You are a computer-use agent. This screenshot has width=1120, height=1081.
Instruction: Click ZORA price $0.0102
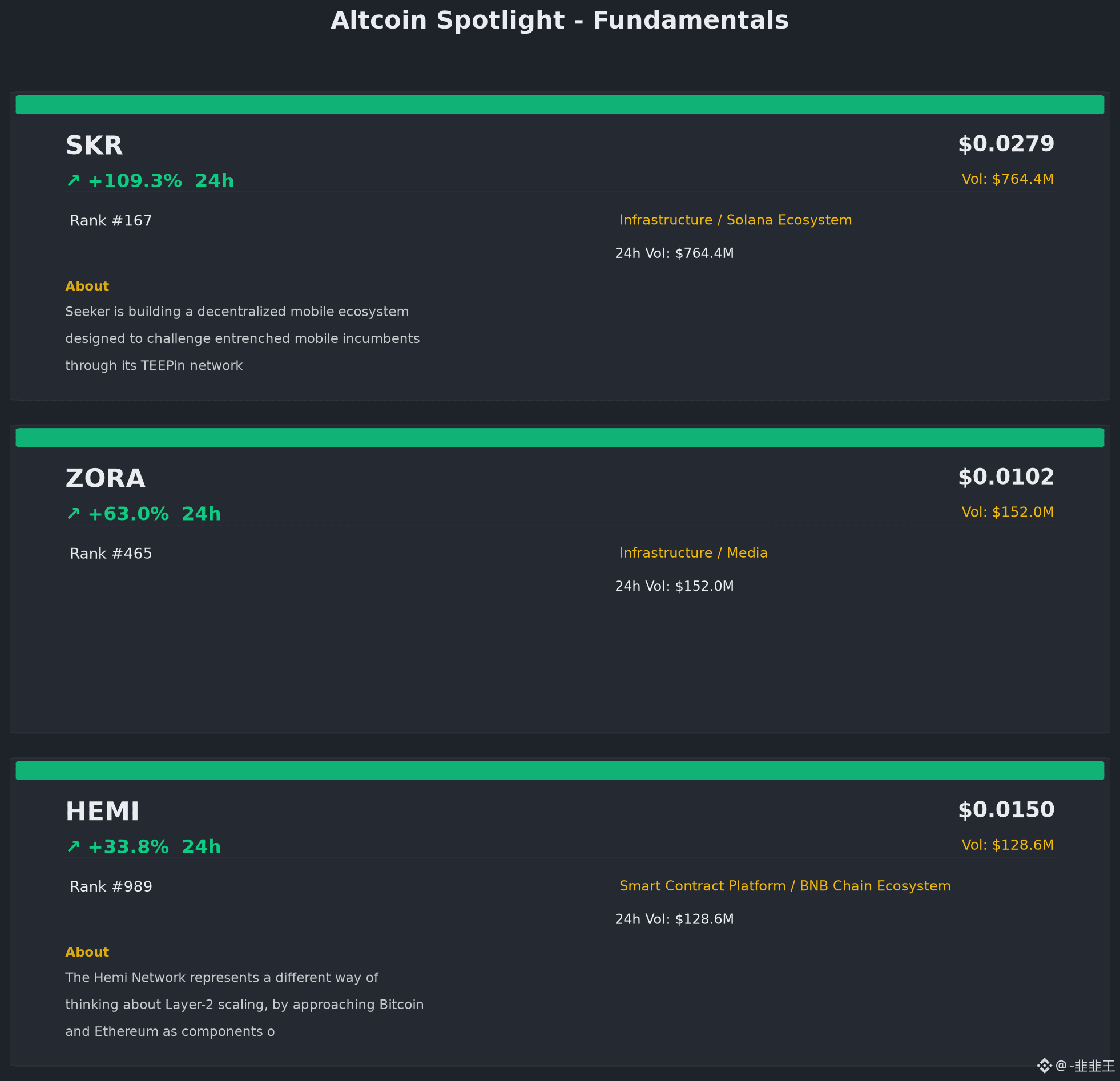pos(1006,477)
